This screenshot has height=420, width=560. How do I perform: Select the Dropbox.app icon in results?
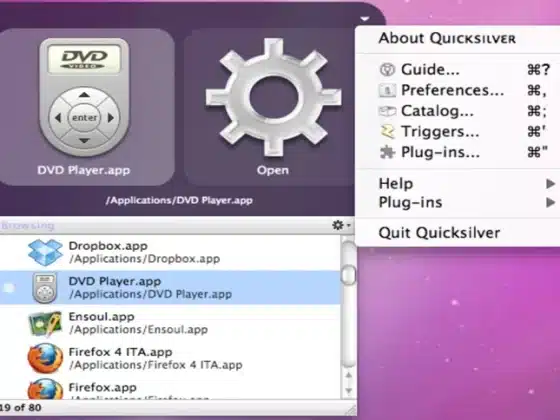point(45,252)
